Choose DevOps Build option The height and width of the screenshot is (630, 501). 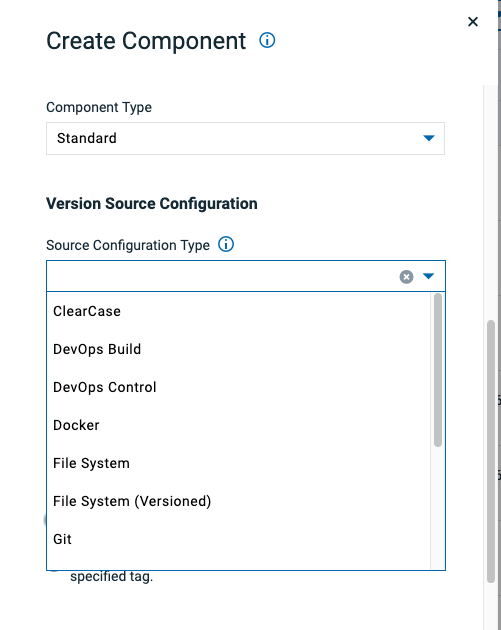[x=238, y=349]
